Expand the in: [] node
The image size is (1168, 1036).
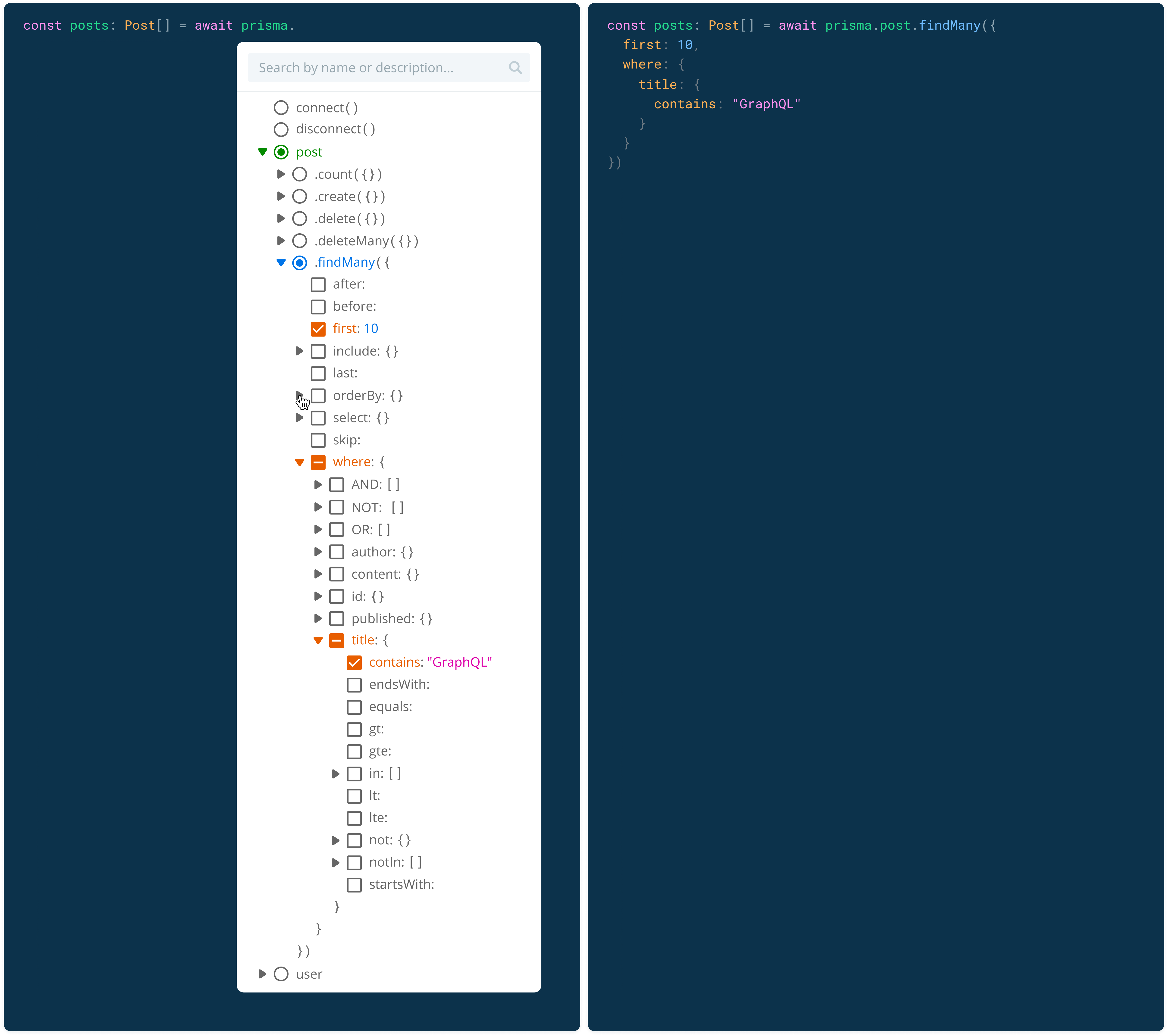(x=336, y=774)
